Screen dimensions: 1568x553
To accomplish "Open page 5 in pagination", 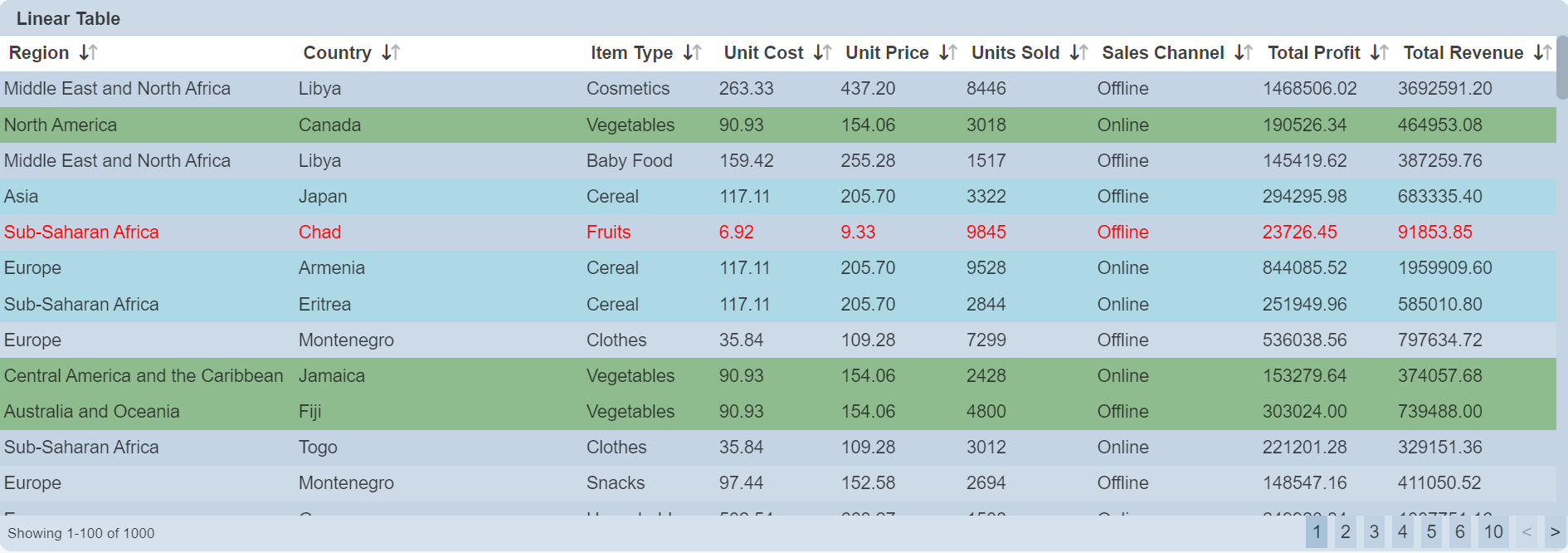I will (1431, 532).
